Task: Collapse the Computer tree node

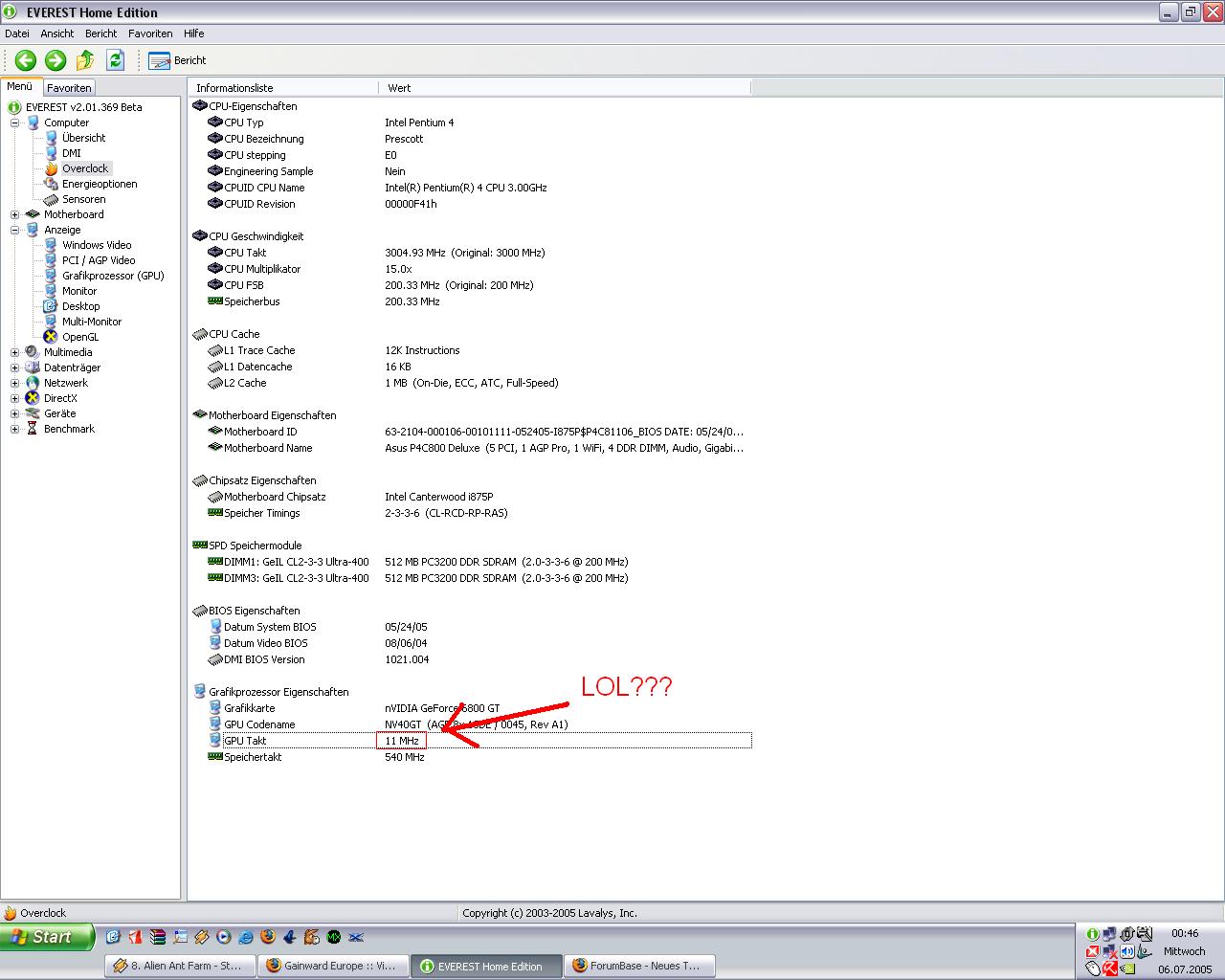Action: point(14,122)
